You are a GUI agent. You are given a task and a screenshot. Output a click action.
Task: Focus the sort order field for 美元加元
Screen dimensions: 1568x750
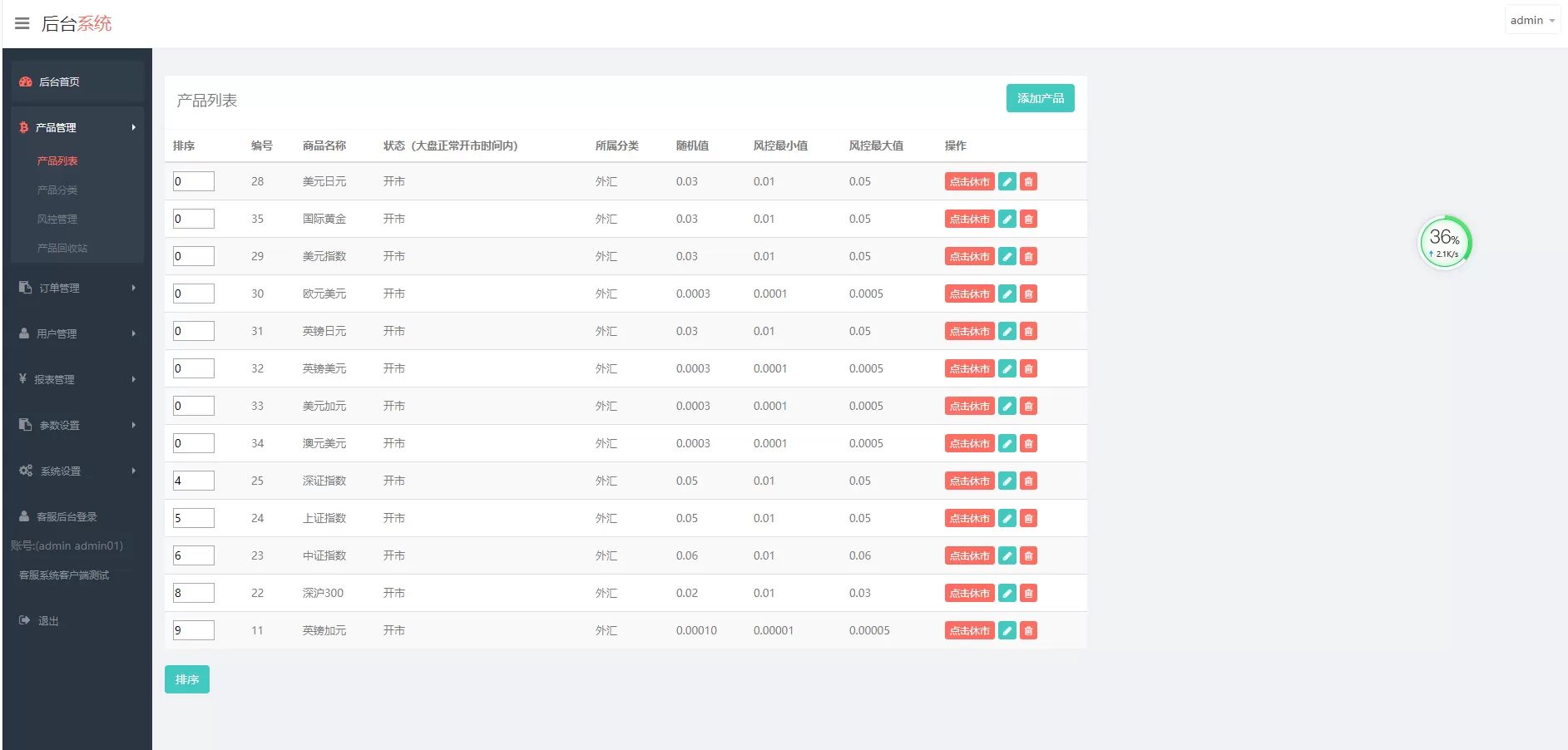tap(194, 406)
